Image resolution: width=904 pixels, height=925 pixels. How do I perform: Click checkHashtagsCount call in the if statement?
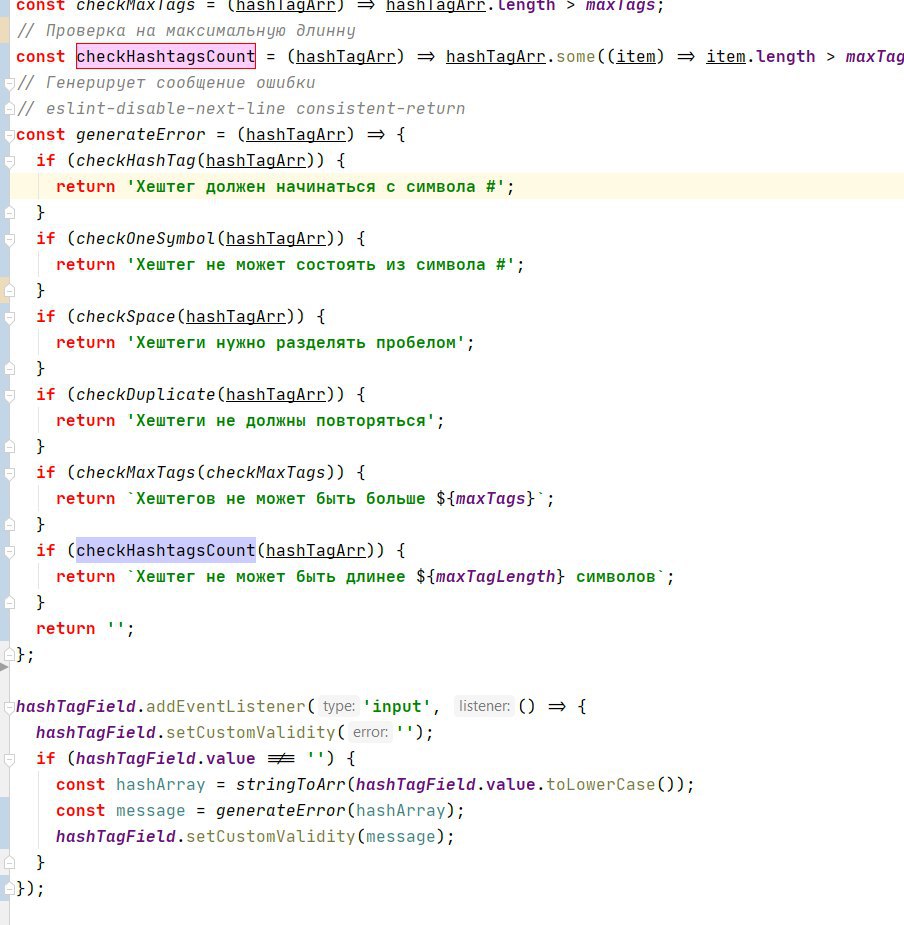click(166, 550)
